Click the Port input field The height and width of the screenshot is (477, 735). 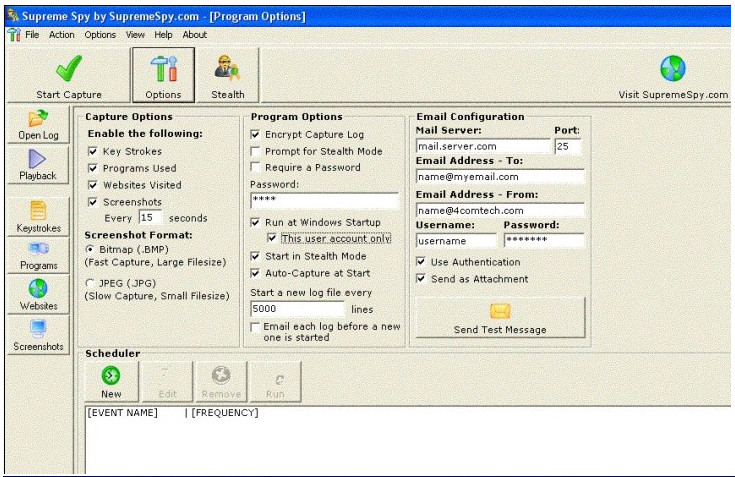[568, 146]
